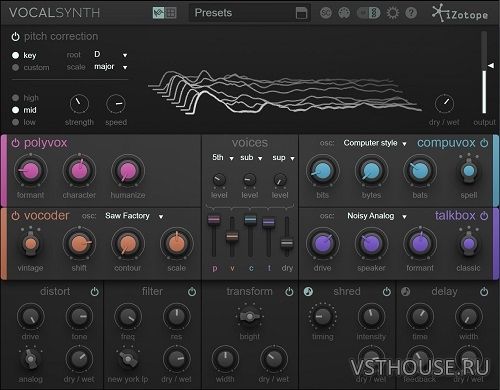The height and width of the screenshot is (390, 500).
Task: Enable the filter effect power button
Action: pyautogui.click(x=192, y=292)
